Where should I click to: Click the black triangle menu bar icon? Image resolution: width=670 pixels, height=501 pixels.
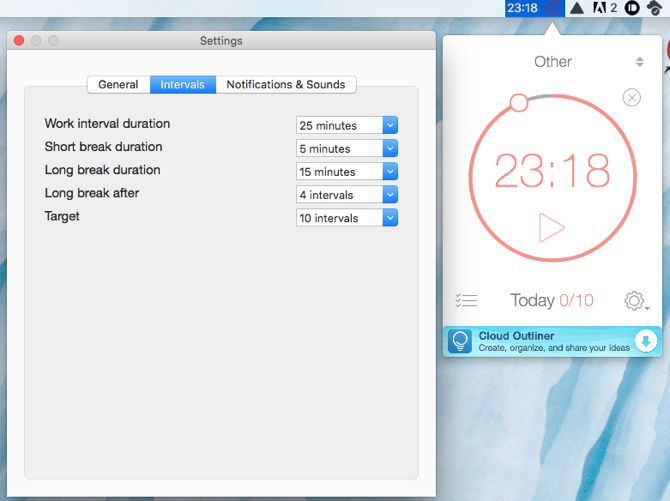click(577, 8)
